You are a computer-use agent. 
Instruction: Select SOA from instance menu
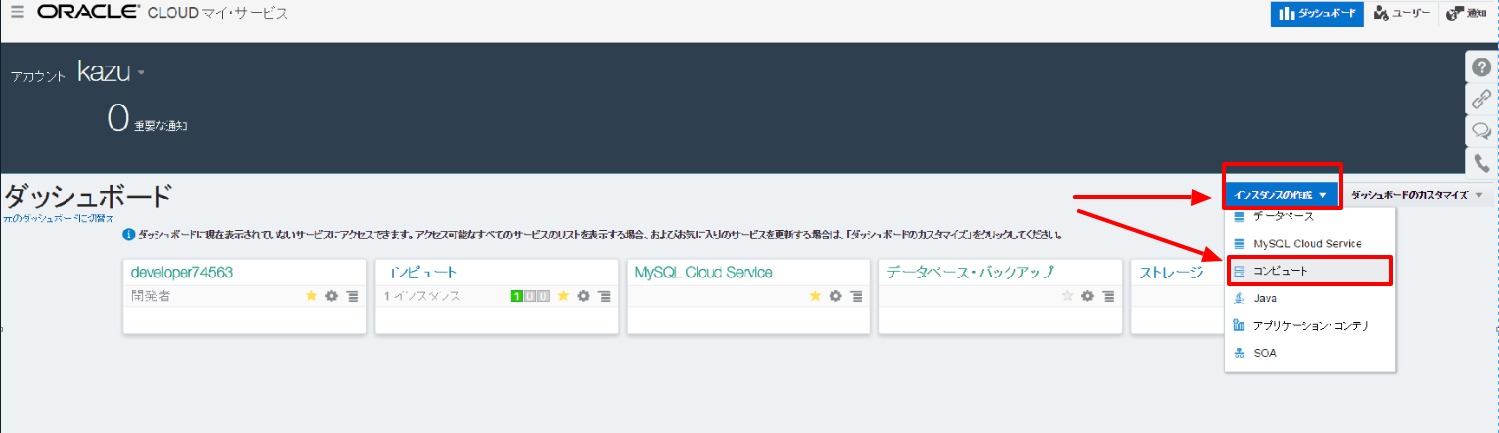[x=1309, y=353]
